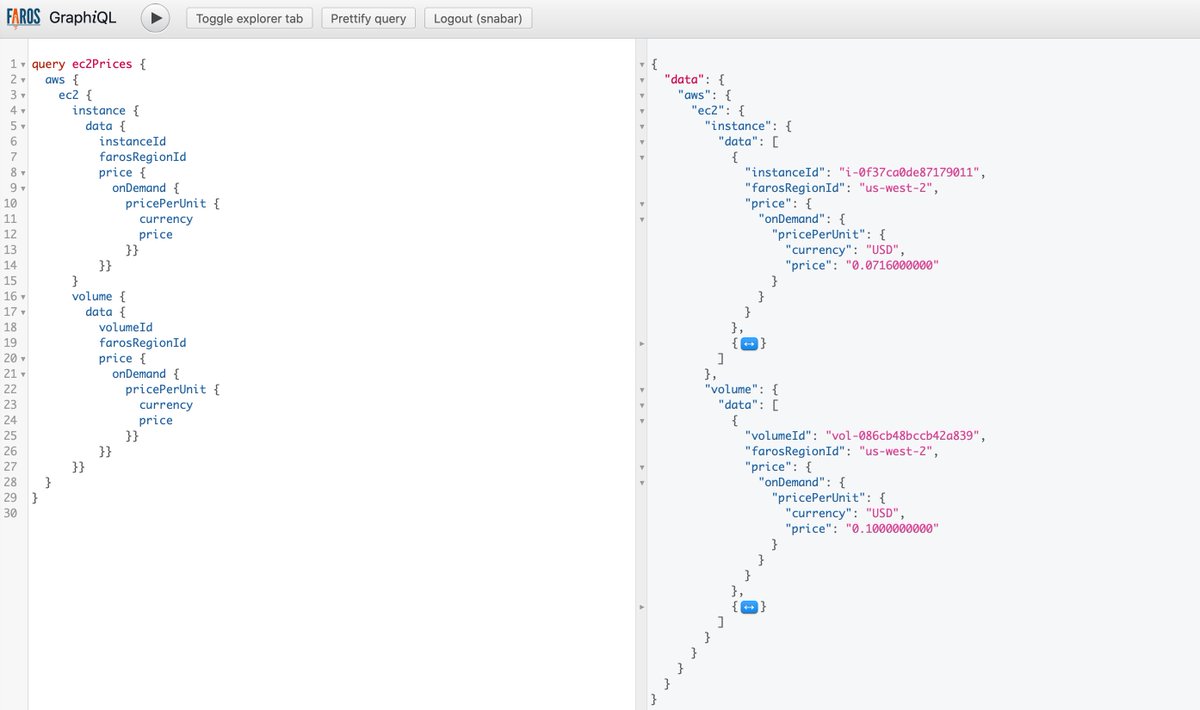Collapse the aws block fold arrow on line 2
This screenshot has height=710, width=1200.
coord(23,80)
